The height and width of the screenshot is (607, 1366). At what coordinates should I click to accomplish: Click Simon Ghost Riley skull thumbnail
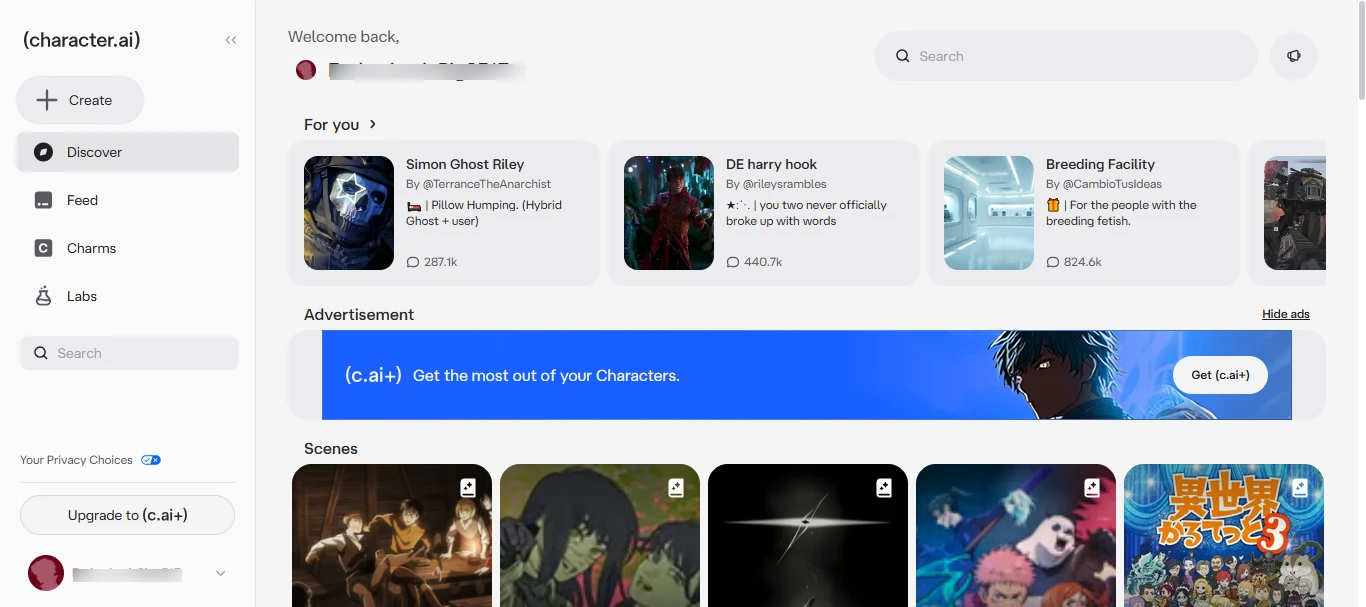point(349,213)
